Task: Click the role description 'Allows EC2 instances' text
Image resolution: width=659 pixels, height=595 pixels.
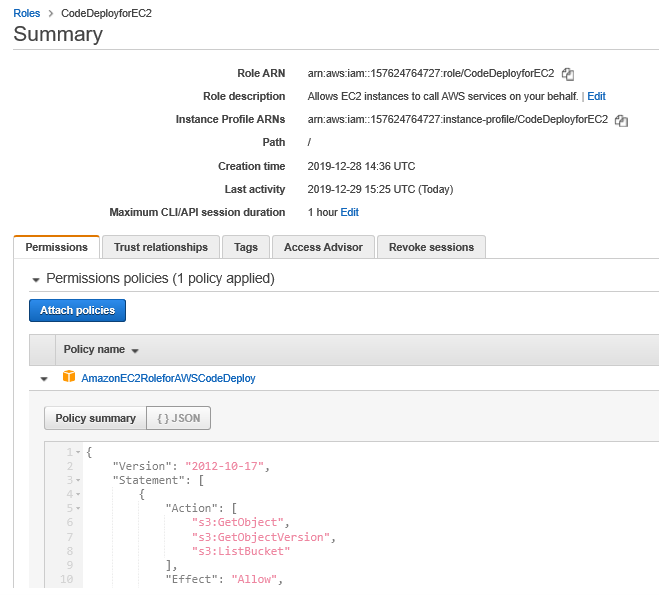Action: [x=443, y=97]
